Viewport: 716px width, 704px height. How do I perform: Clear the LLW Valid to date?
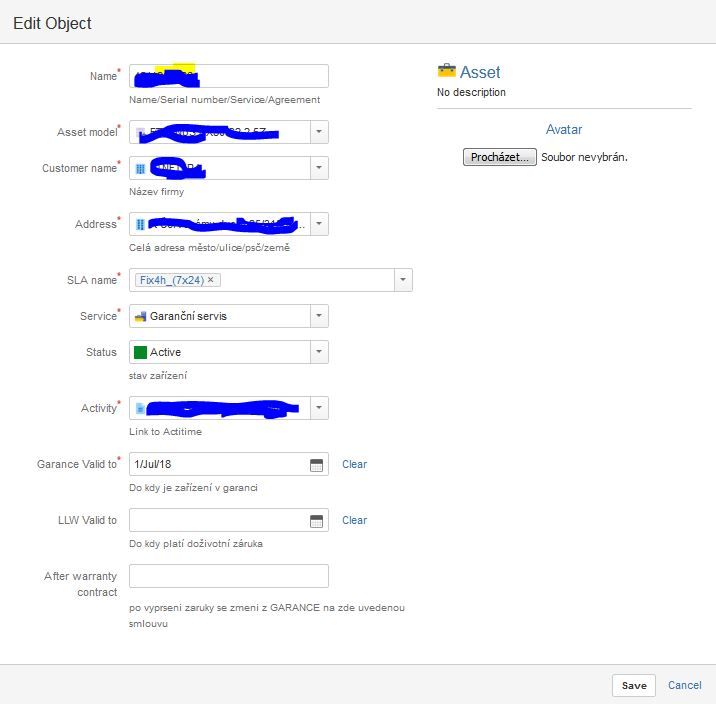tap(354, 520)
